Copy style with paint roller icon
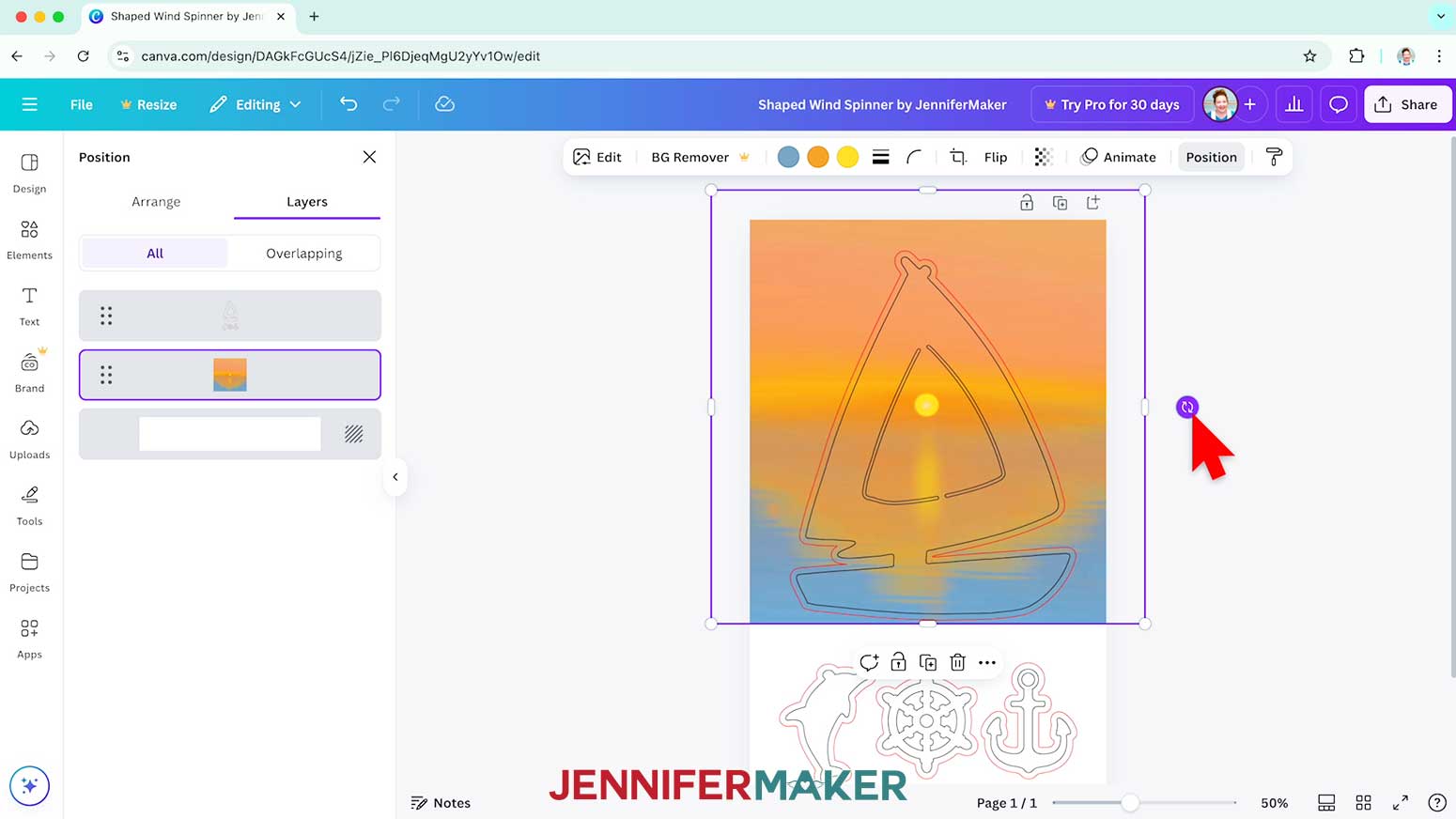 (x=1274, y=157)
